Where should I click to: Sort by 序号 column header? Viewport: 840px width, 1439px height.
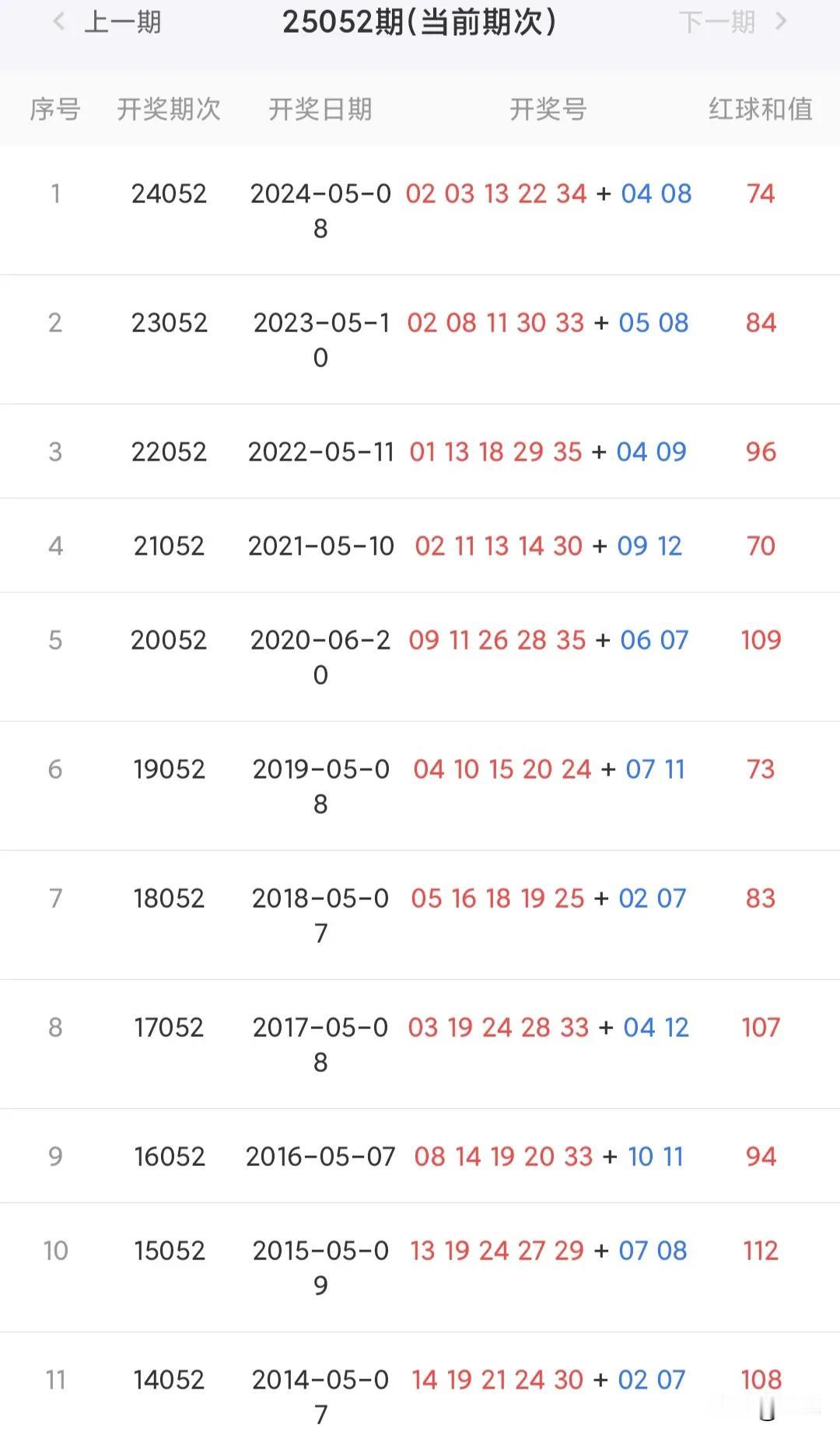(55, 109)
